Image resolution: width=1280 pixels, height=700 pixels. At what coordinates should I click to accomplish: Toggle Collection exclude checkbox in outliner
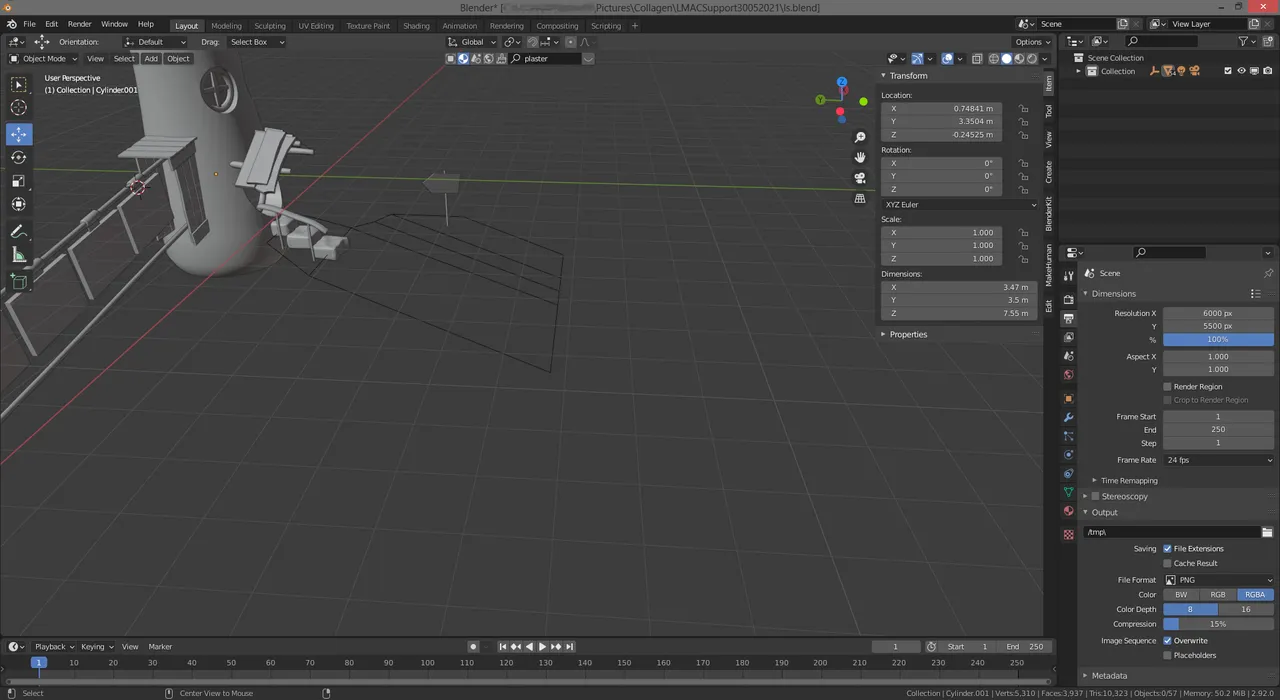click(1228, 71)
